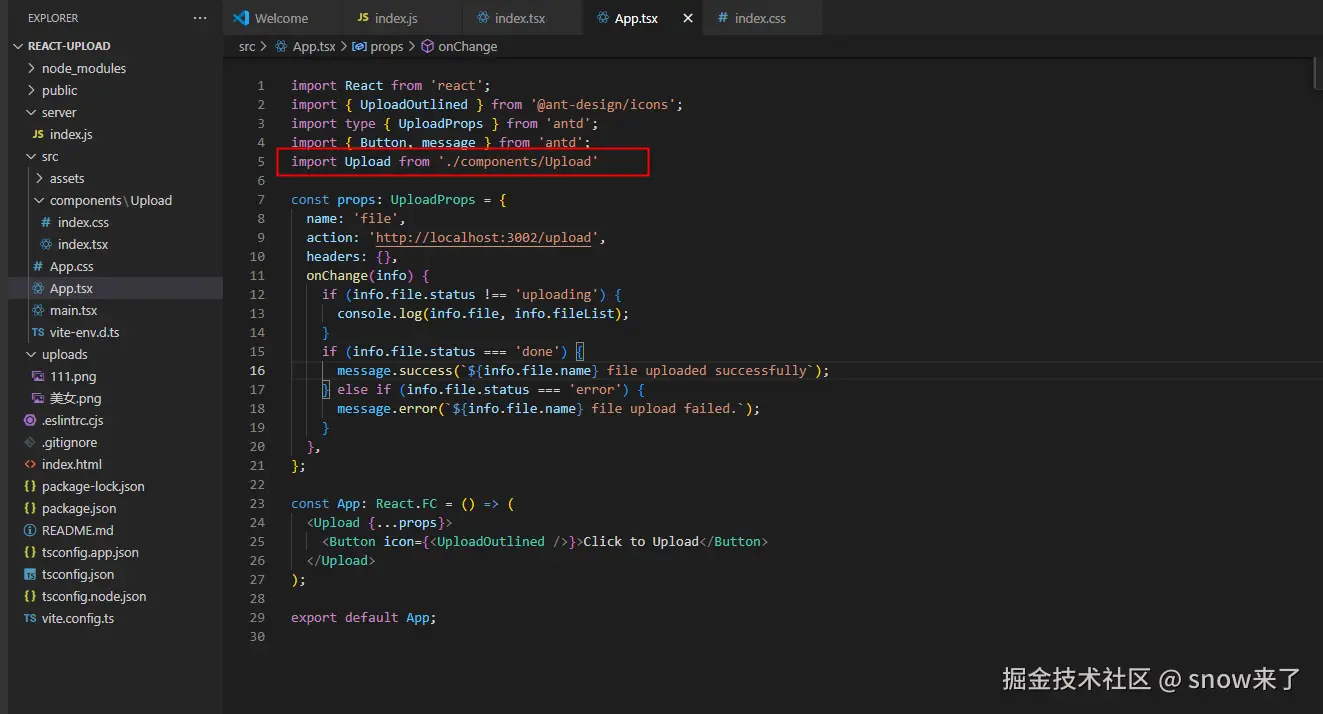Click the HTML icon beside index.html

[x=30, y=464]
